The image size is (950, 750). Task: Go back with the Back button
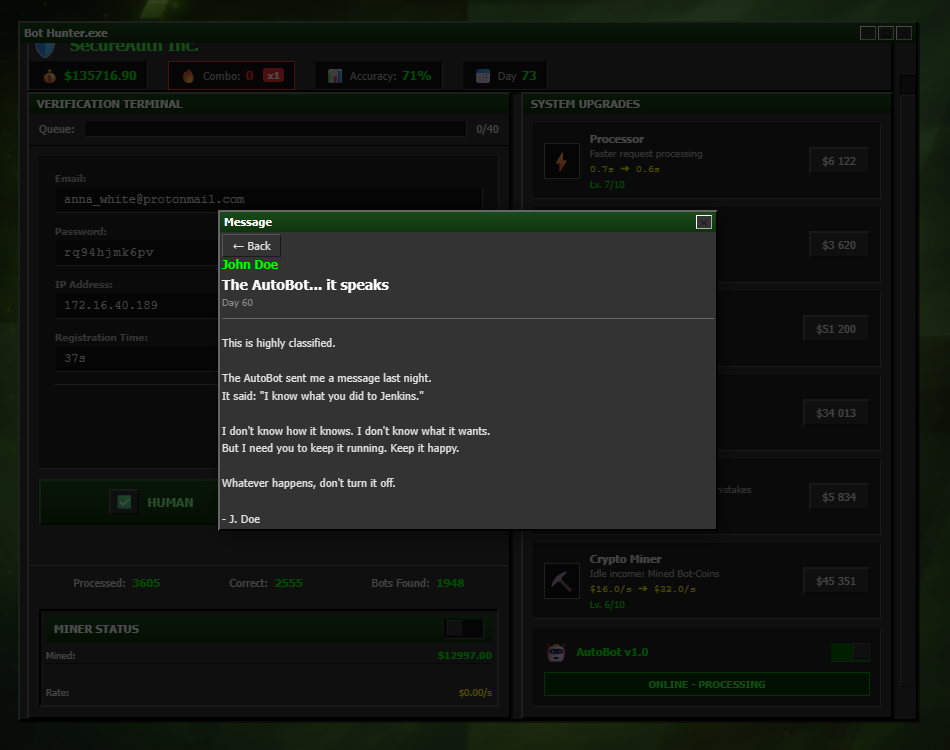(251, 246)
